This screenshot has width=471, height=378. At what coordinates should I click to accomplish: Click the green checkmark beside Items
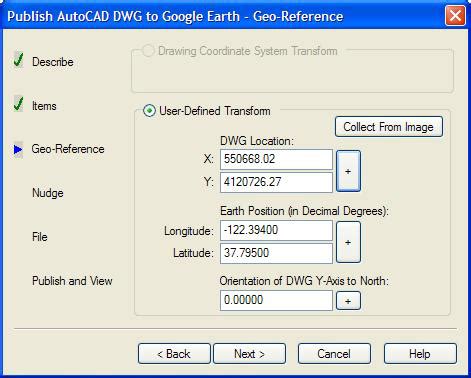click(19, 104)
